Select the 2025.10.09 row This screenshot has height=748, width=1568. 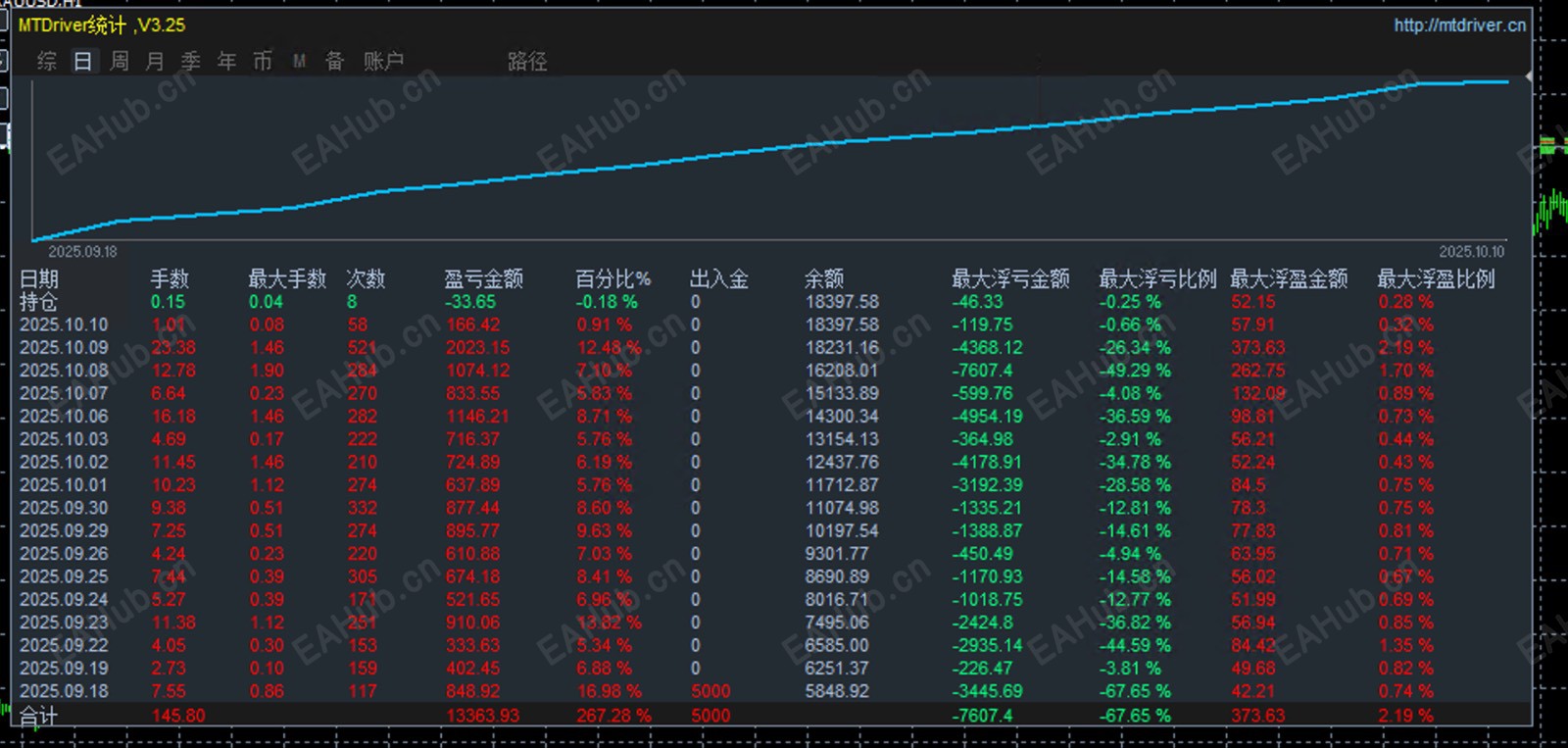coord(774,348)
